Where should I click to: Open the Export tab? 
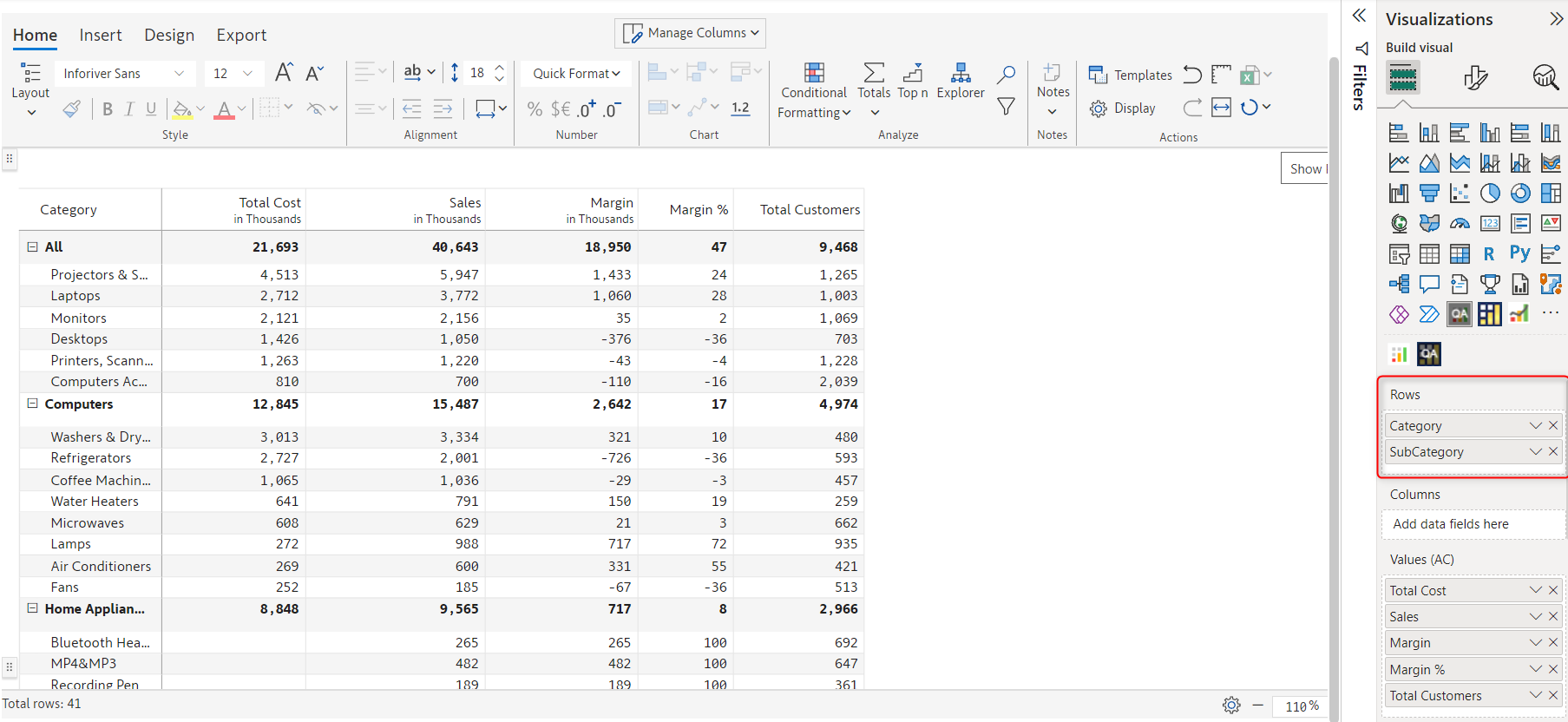tap(241, 36)
